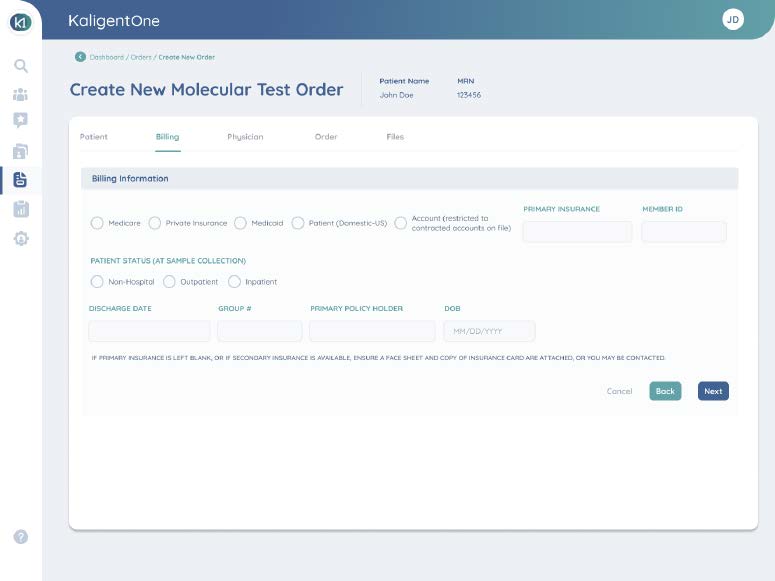Switch to the Files tab
The width and height of the screenshot is (775, 581).
point(395,137)
